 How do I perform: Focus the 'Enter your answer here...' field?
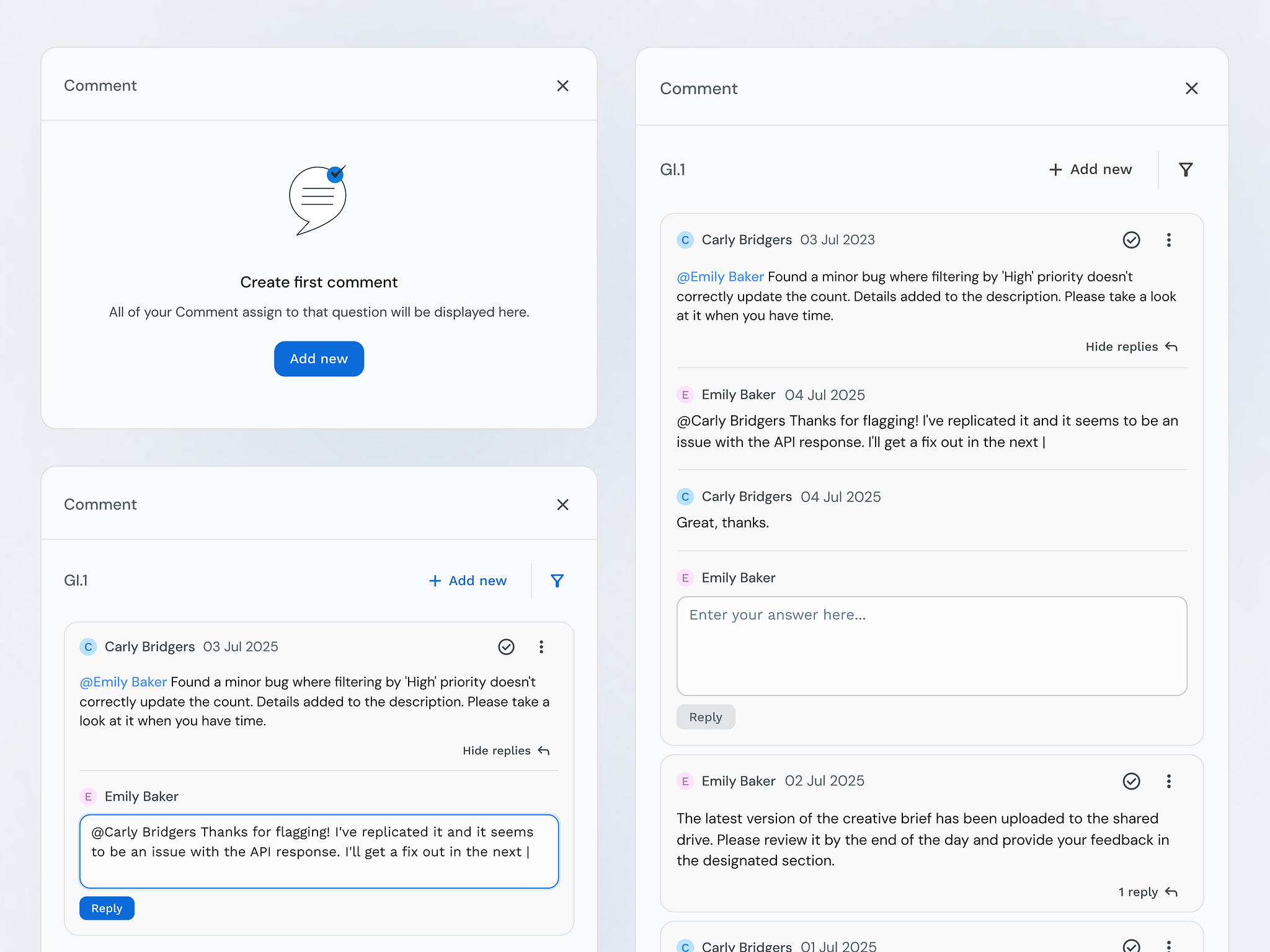pyautogui.click(x=931, y=646)
